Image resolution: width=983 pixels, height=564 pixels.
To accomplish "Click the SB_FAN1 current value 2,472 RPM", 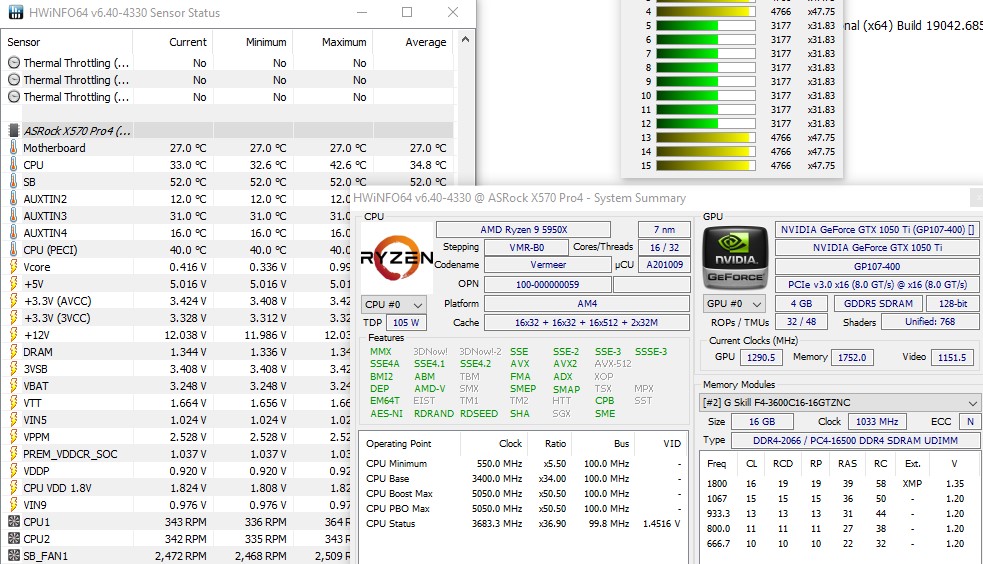I will [x=181, y=555].
